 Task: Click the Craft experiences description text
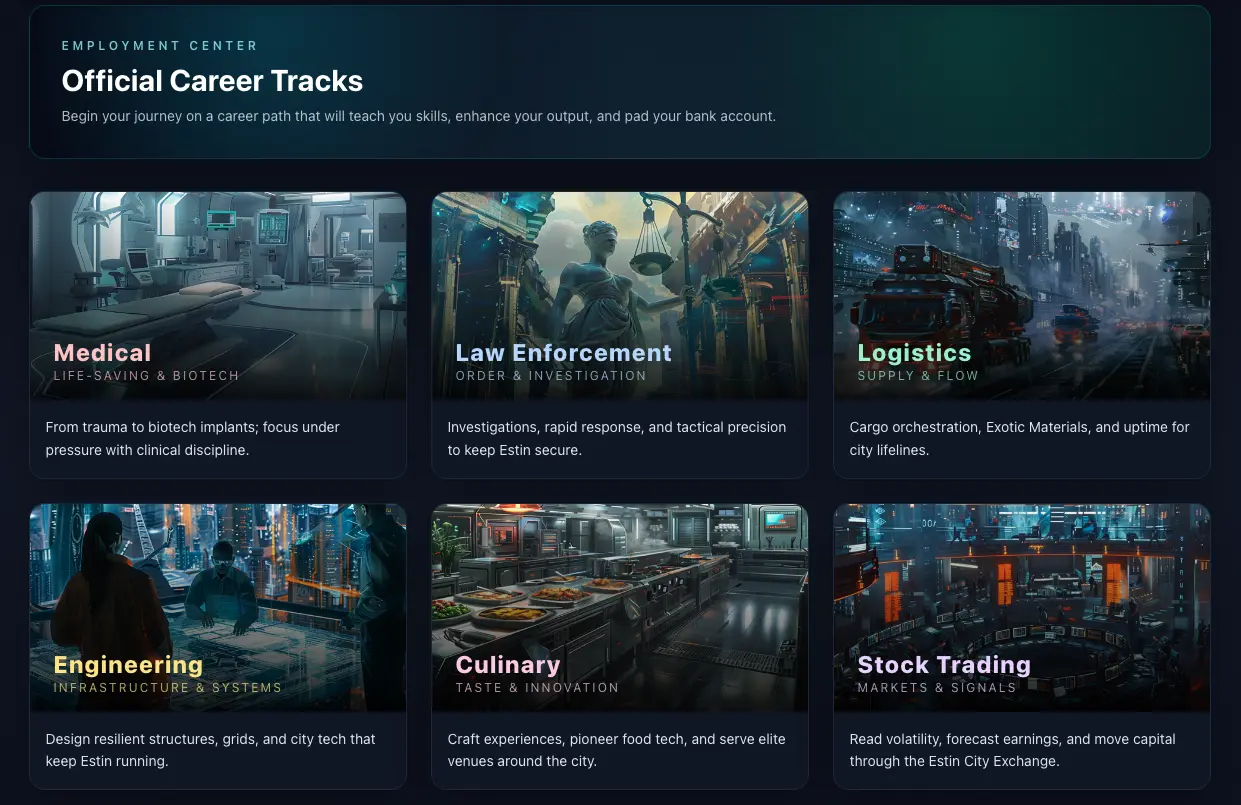tap(616, 750)
